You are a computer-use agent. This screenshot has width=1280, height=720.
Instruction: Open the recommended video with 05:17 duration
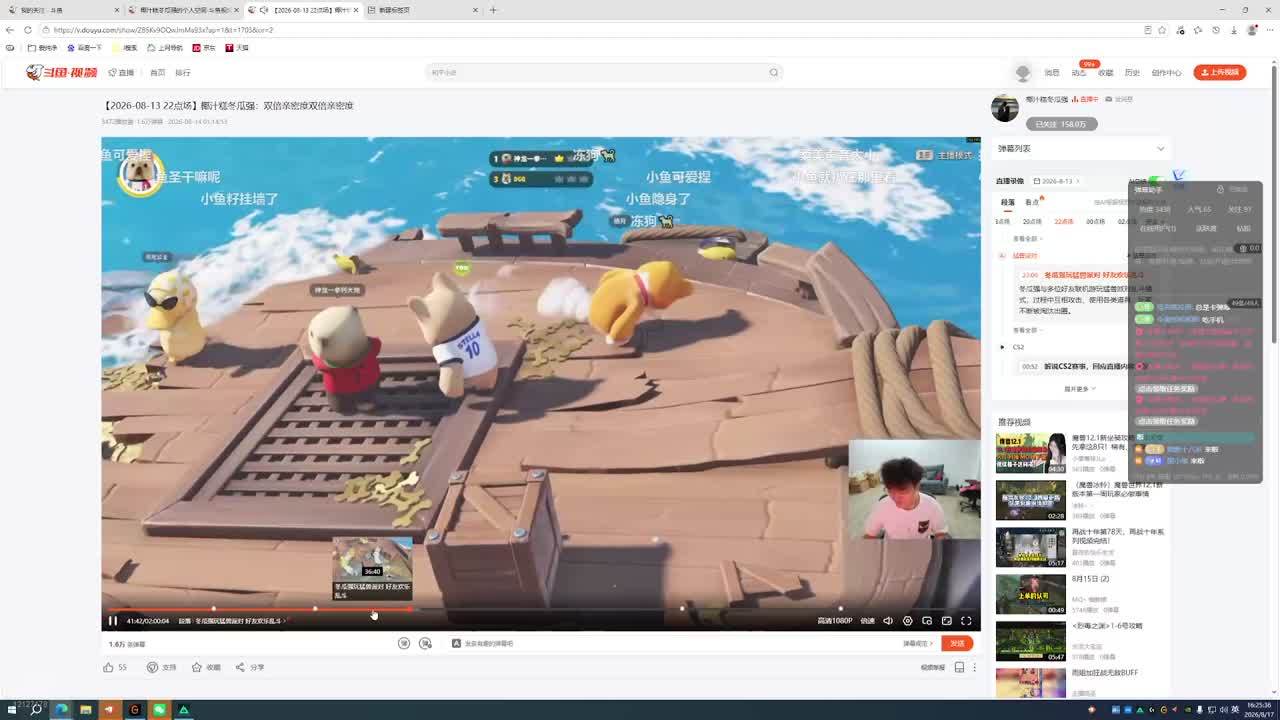[1030, 547]
